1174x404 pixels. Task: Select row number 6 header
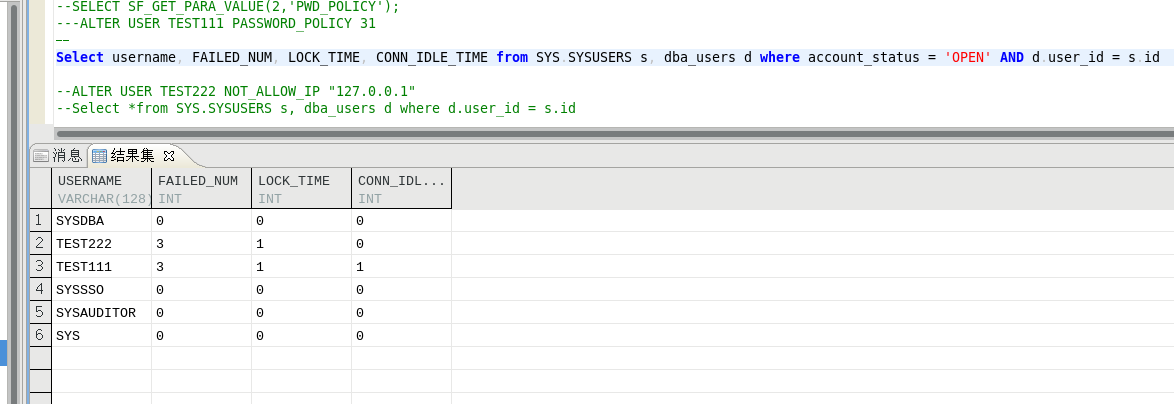coord(39,336)
